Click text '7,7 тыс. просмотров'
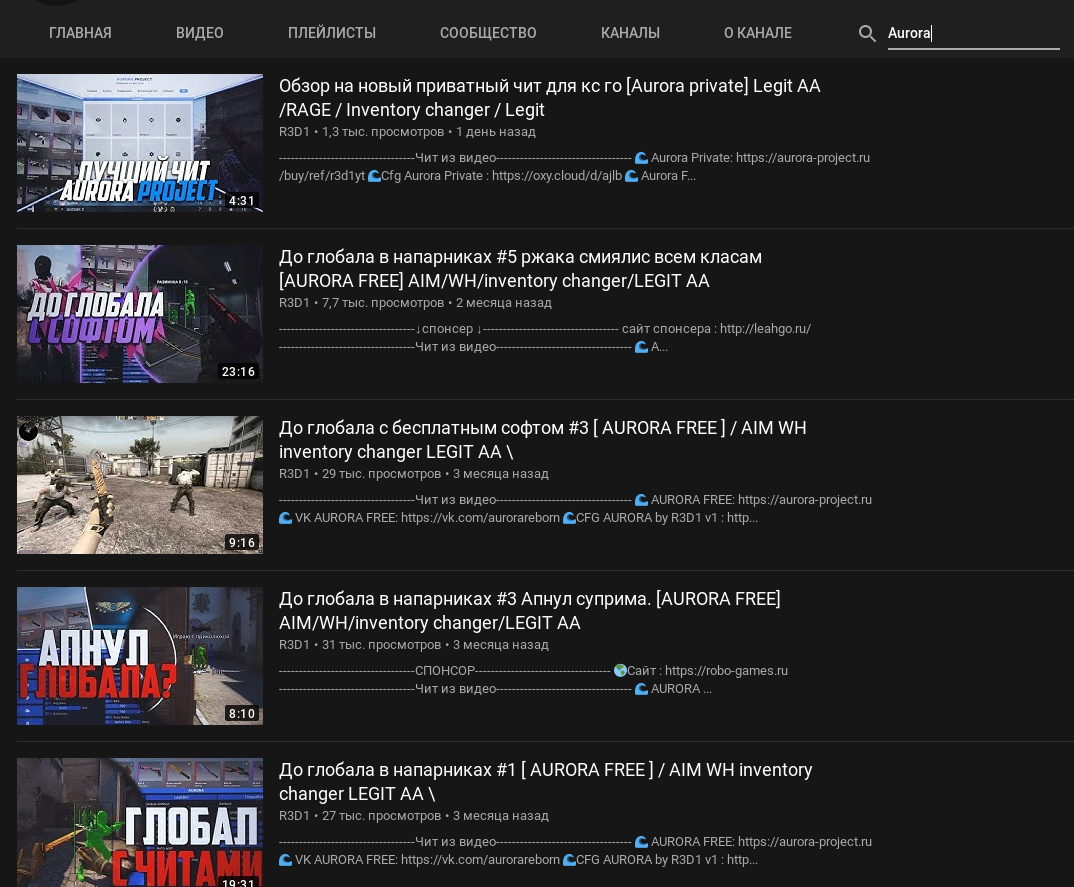Viewport: 1074px width, 887px height. (383, 303)
